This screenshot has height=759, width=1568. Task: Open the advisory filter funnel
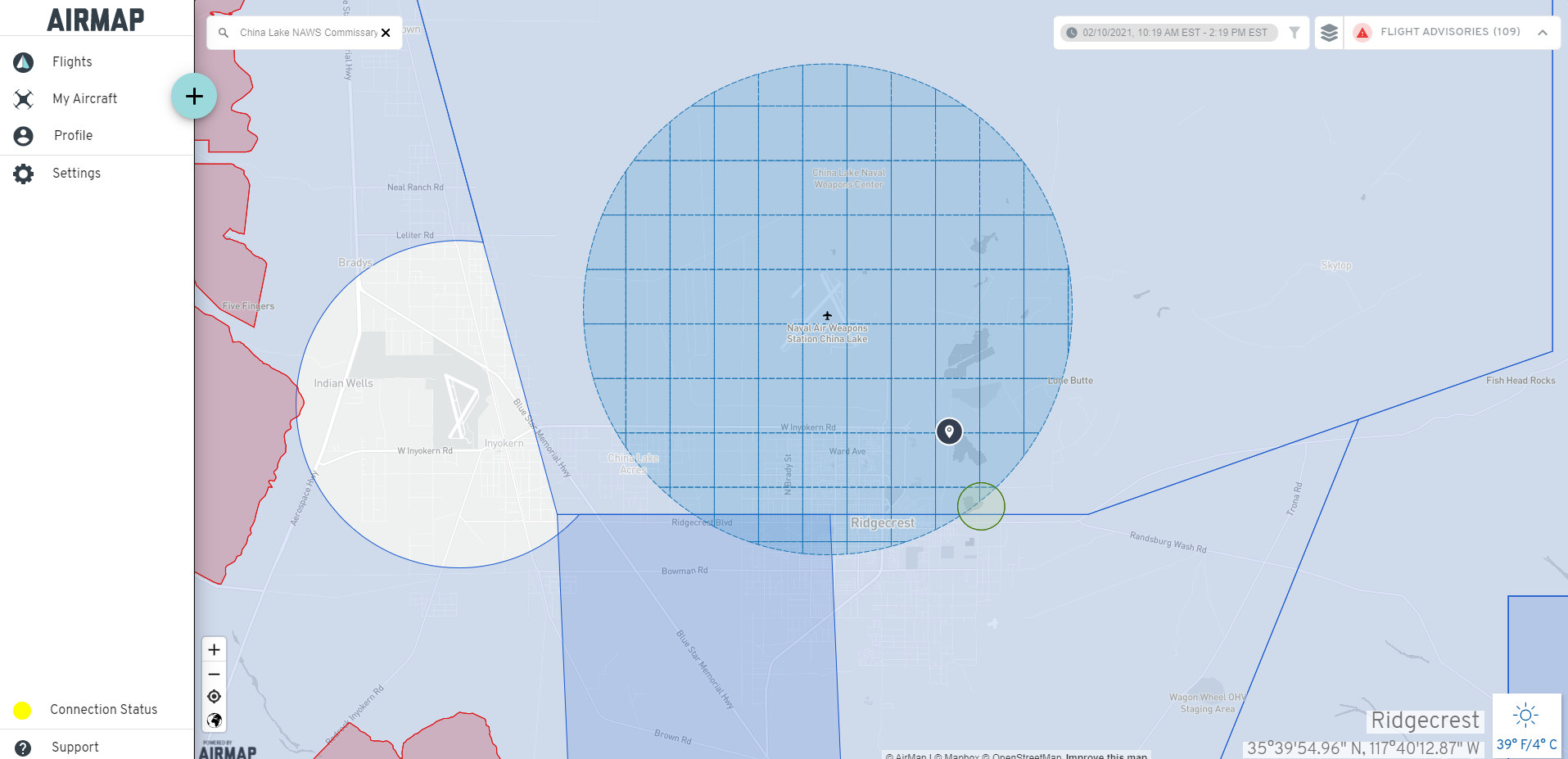(x=1295, y=33)
